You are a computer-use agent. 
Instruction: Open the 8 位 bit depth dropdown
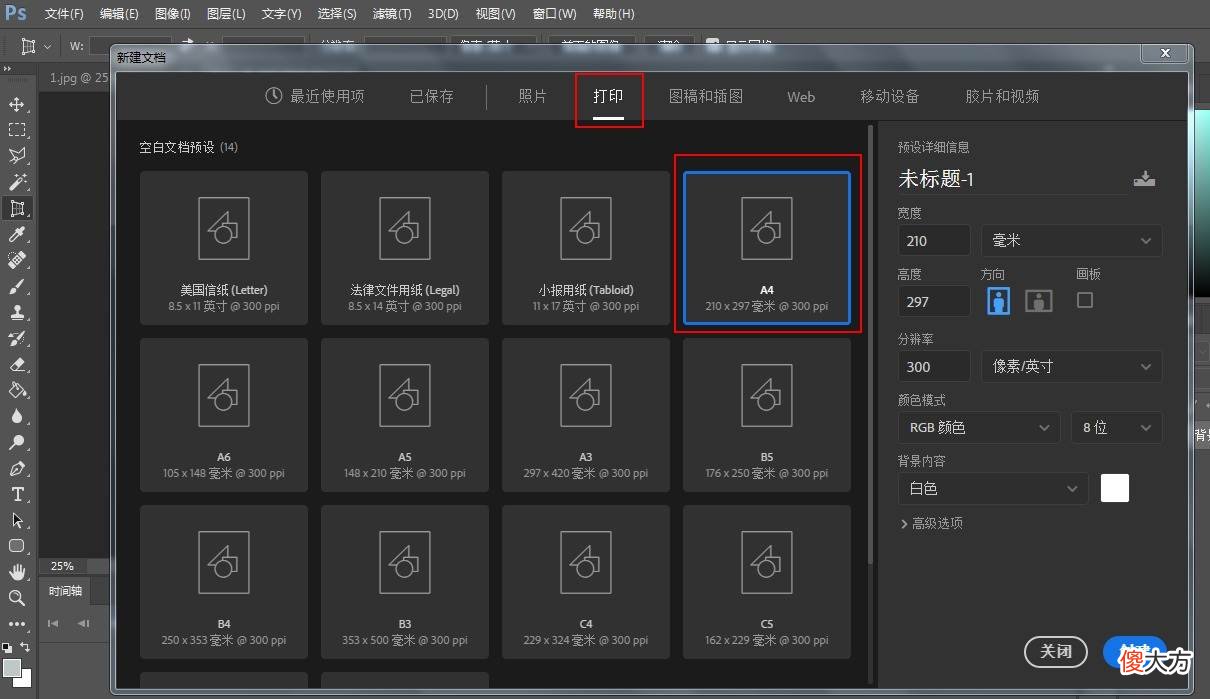1117,428
